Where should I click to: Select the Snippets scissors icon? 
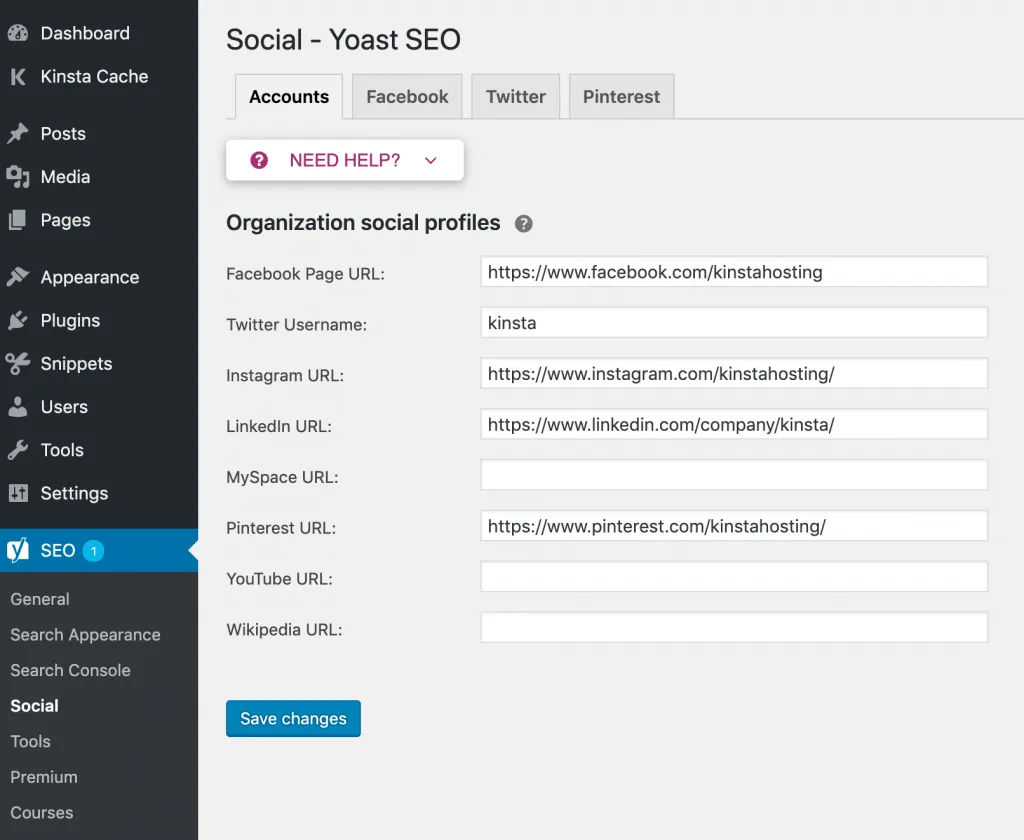(x=21, y=363)
